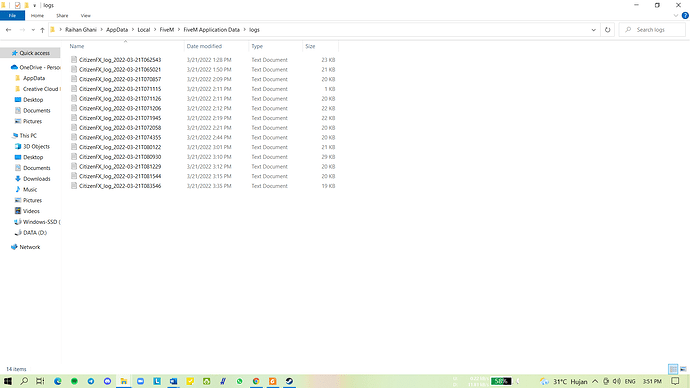This screenshot has width=690, height=388.
Task: Show hidden system tray icons chevron
Action: (x=595, y=381)
